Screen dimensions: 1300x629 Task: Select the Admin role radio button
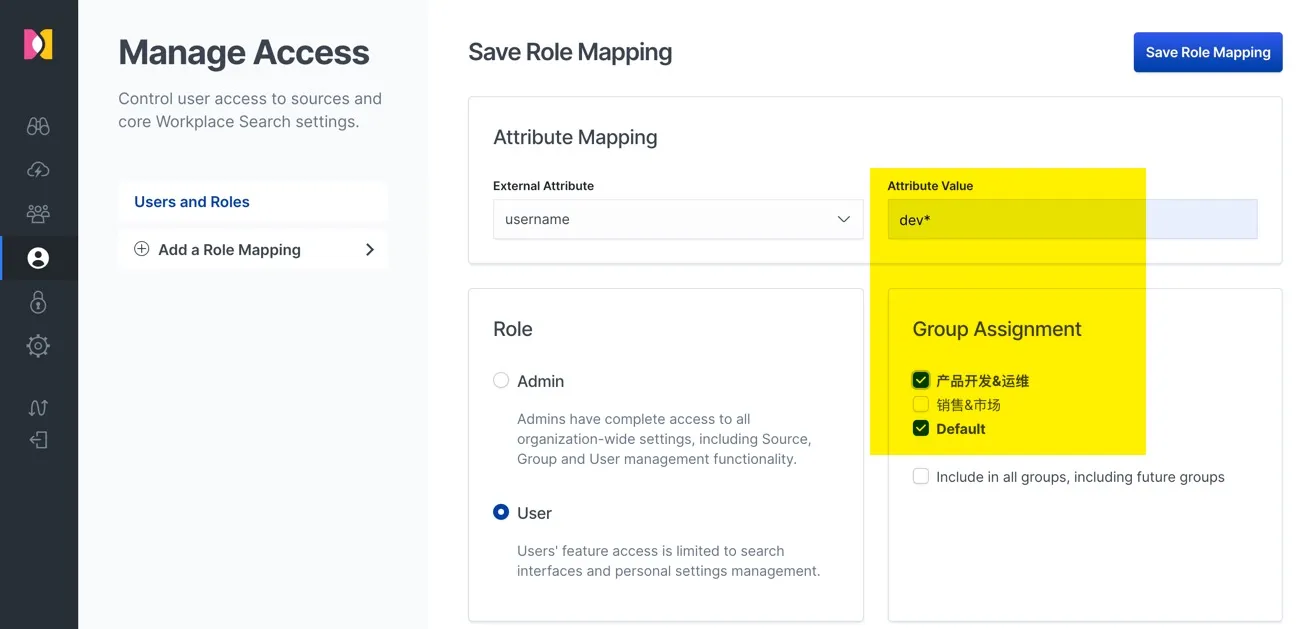tap(501, 381)
